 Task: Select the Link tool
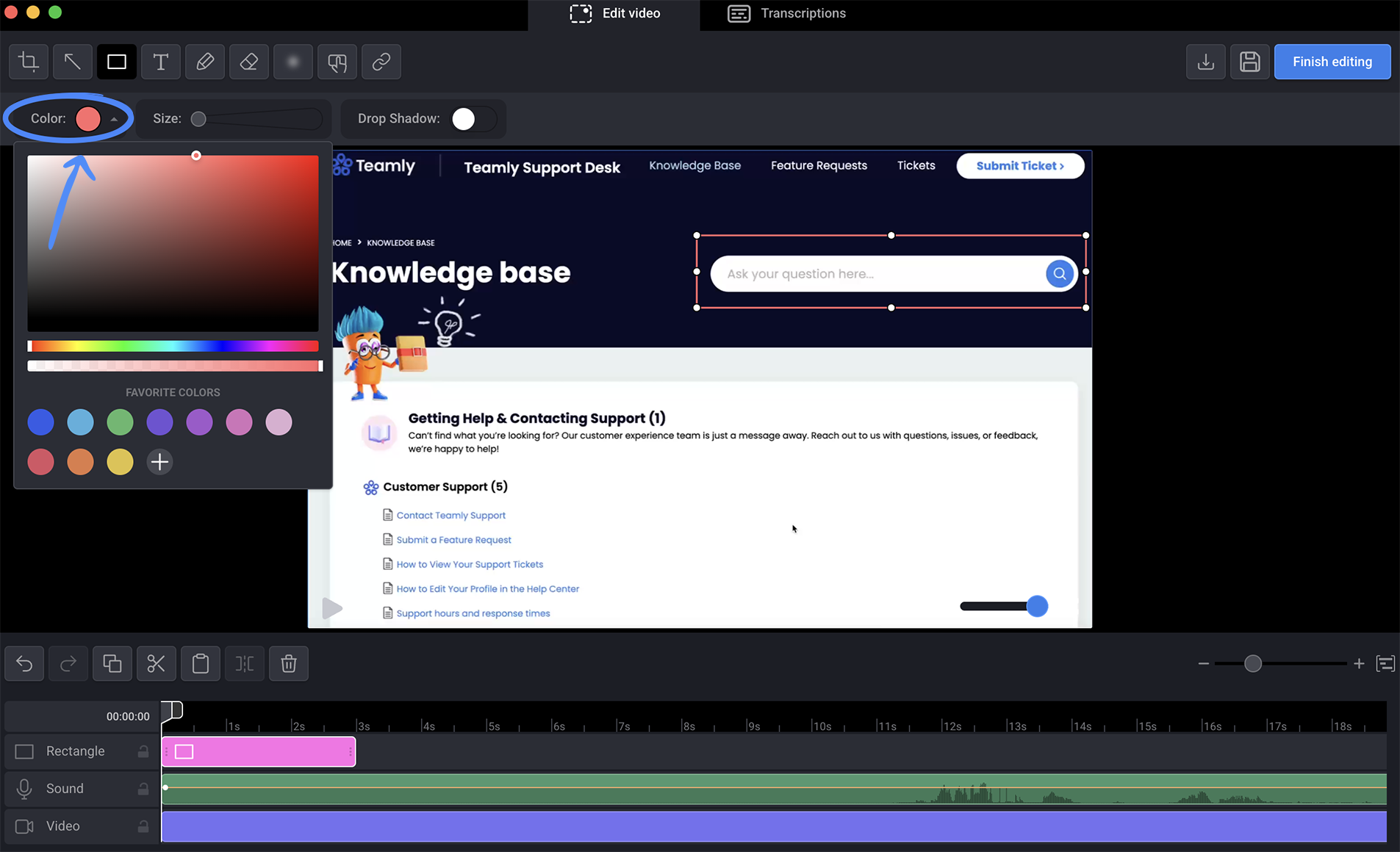pos(381,62)
